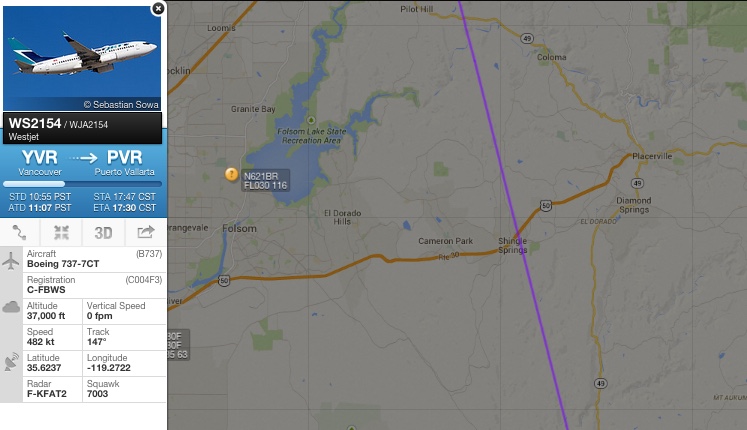Click the radar dish icon beside Latitude
Viewport: 747px width, 430px height.
coord(11,361)
